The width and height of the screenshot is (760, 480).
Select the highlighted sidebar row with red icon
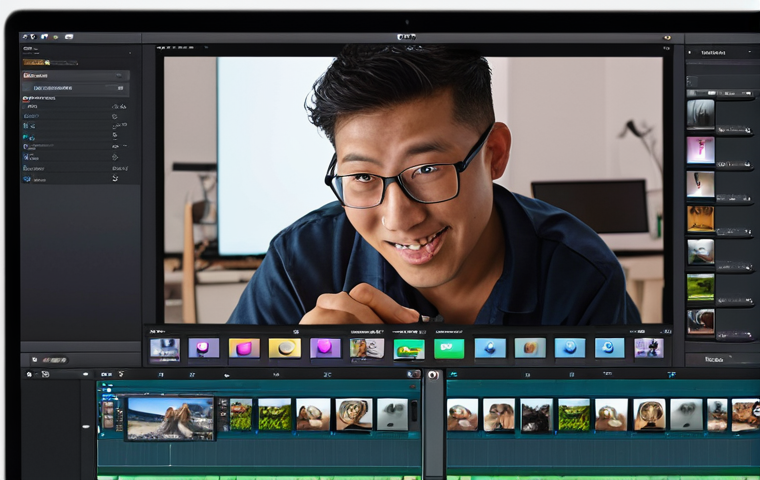[x=76, y=75]
